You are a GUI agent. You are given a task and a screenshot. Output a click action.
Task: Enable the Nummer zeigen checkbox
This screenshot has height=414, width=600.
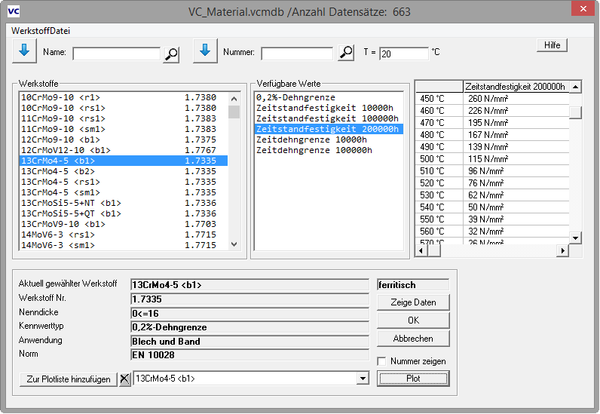[x=382, y=360]
